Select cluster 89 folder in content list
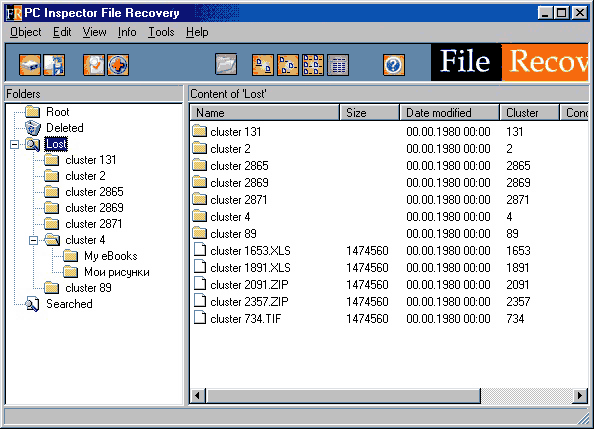594x429 pixels. [233, 233]
